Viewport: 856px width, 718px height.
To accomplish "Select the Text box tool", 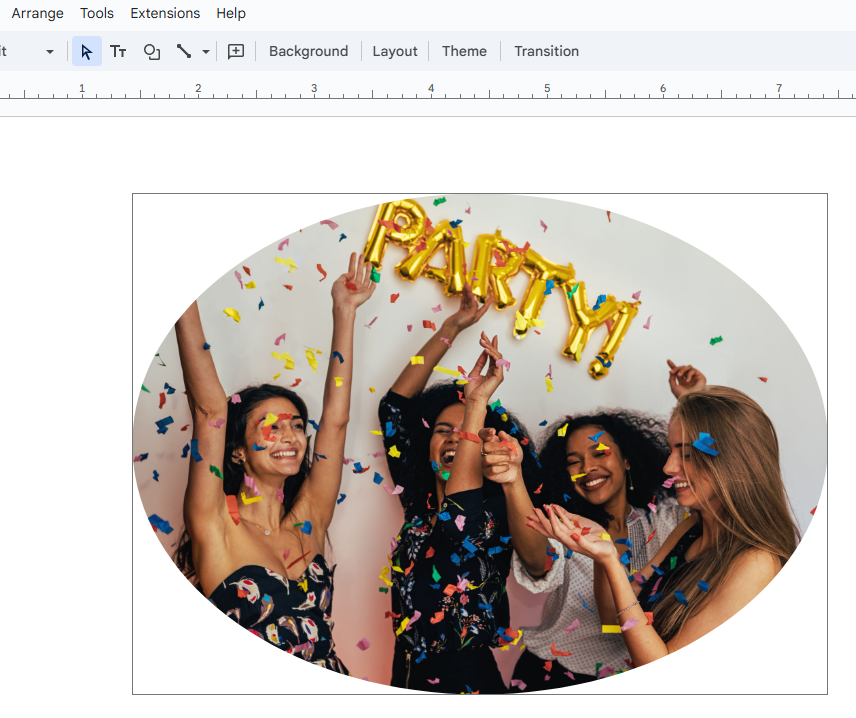I will [x=118, y=52].
